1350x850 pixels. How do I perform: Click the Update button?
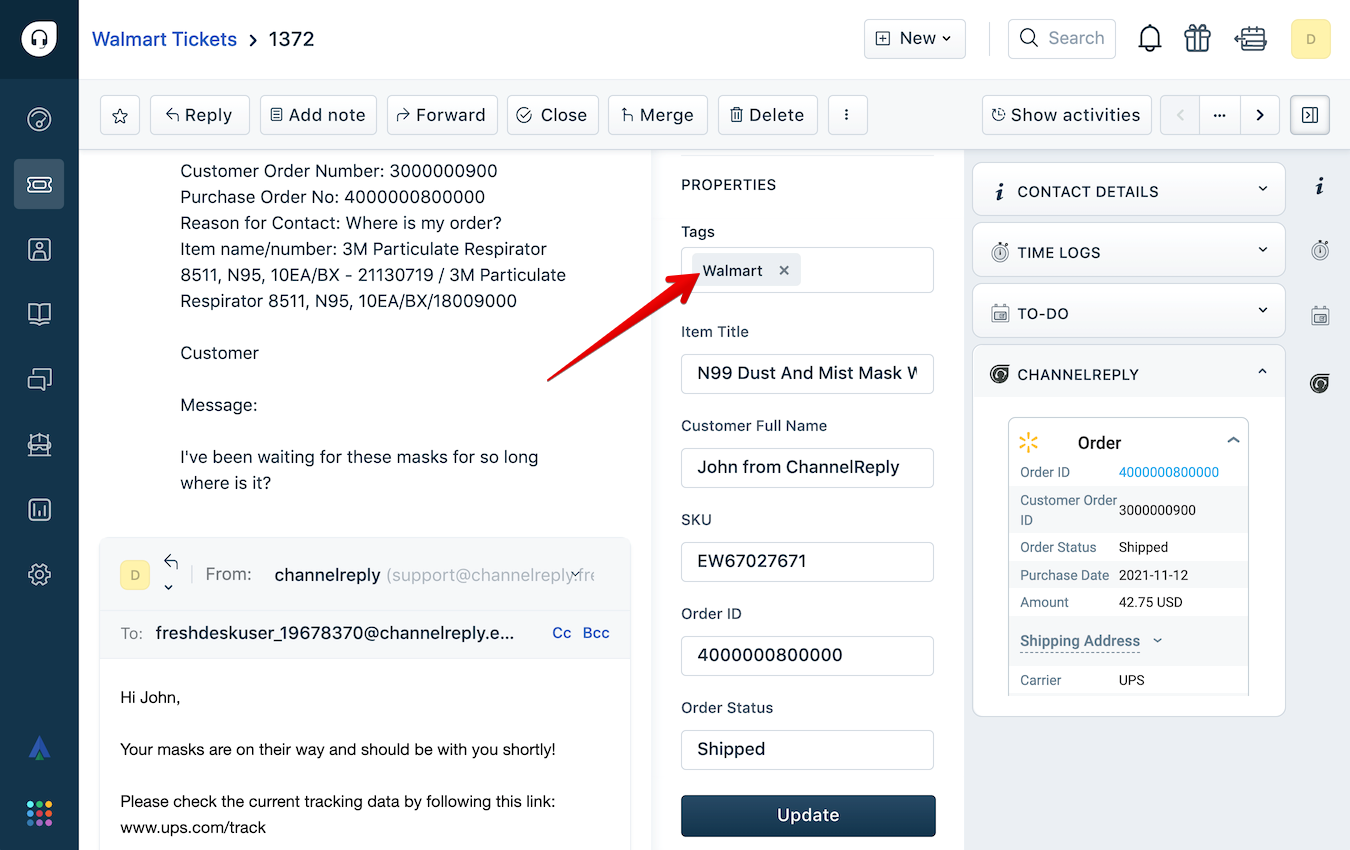808,815
